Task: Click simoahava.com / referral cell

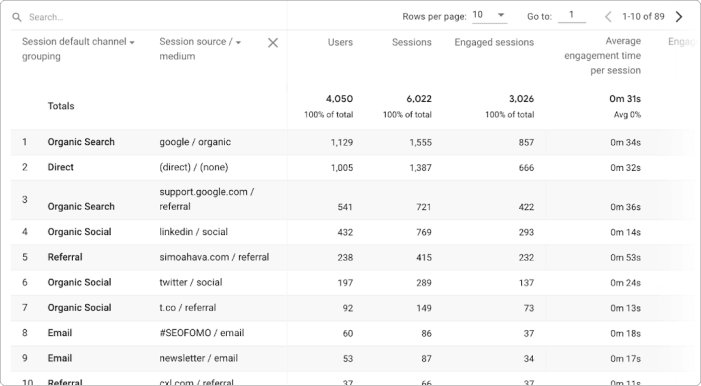Action: coord(214,257)
